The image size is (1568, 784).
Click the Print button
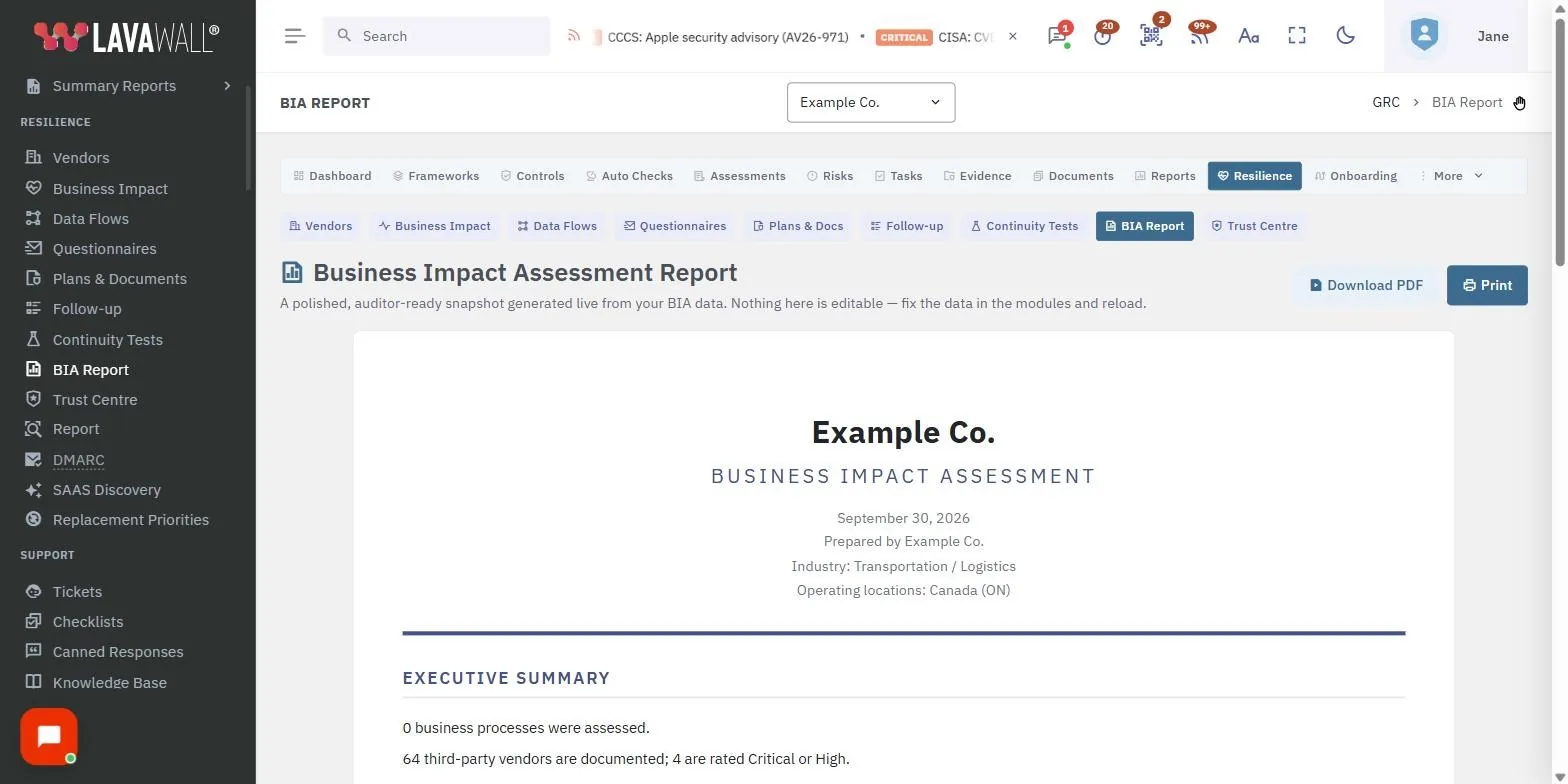tap(1487, 285)
